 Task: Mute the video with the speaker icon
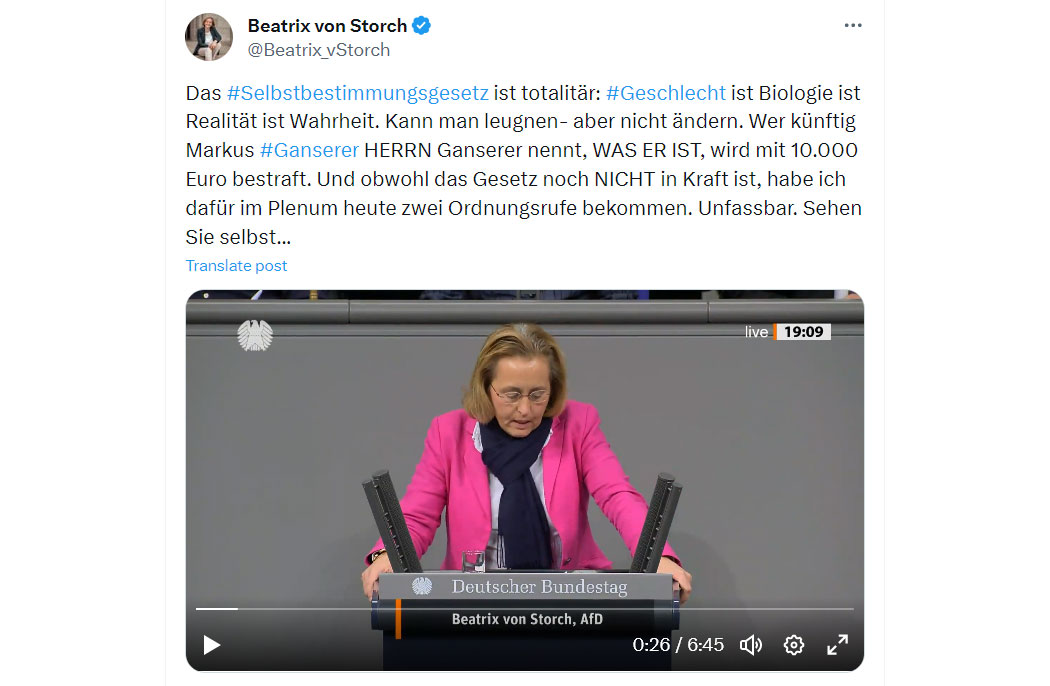[x=751, y=645]
